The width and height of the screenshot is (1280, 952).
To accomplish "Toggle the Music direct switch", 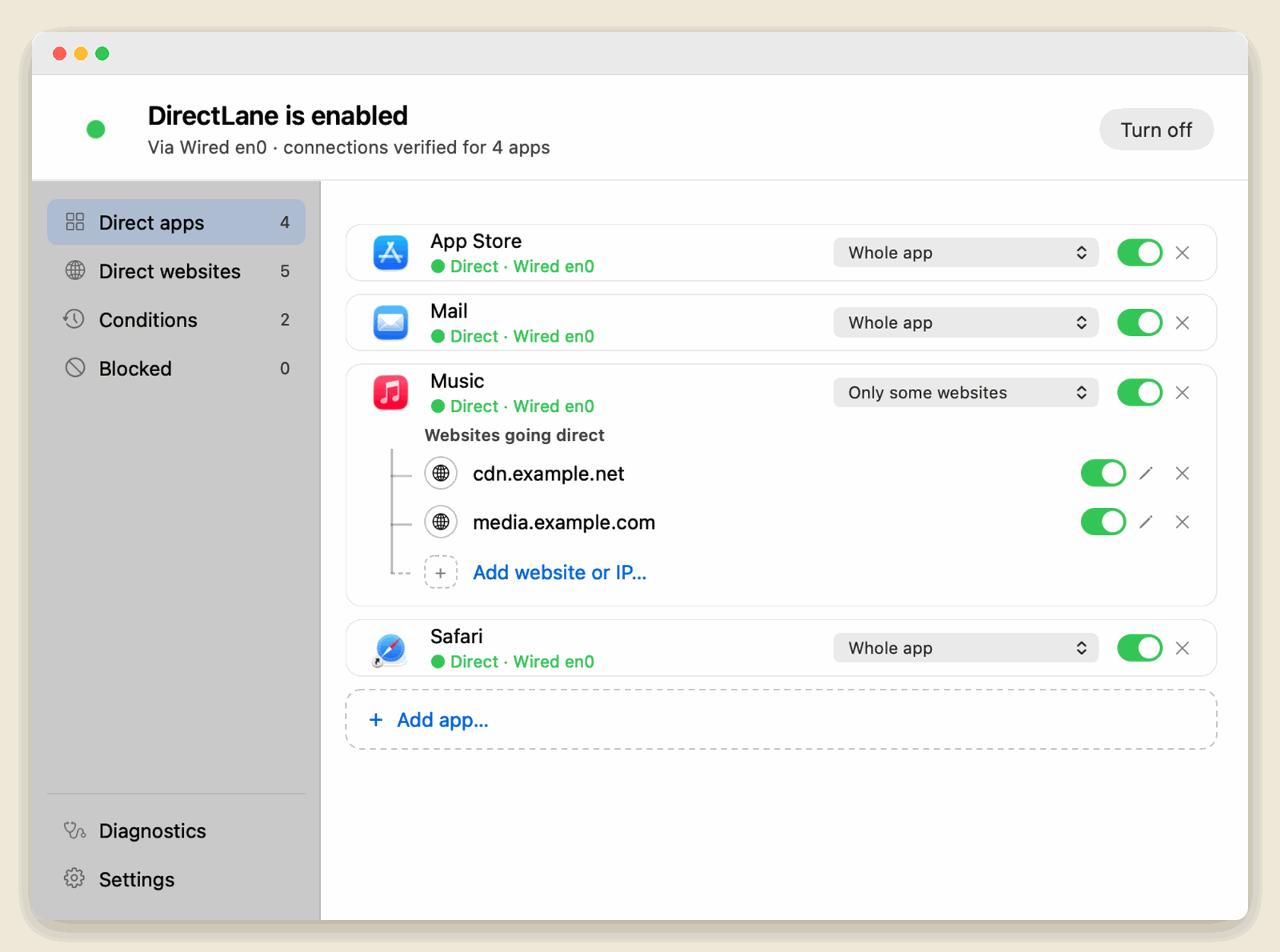I will click(1139, 393).
